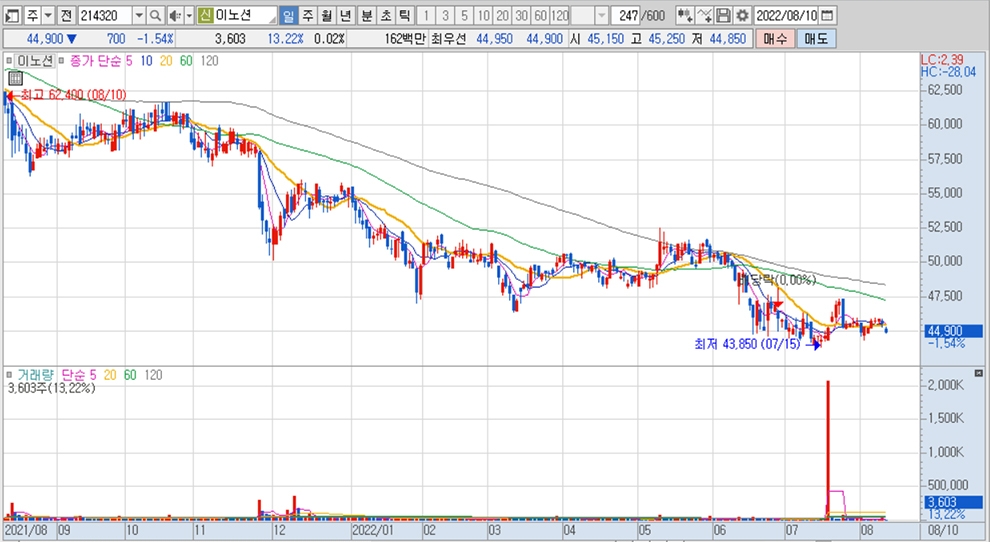Image resolution: width=990 pixels, height=542 pixels.
Task: Toggle the 이노션 price series checkbox
Action: pos(10,61)
